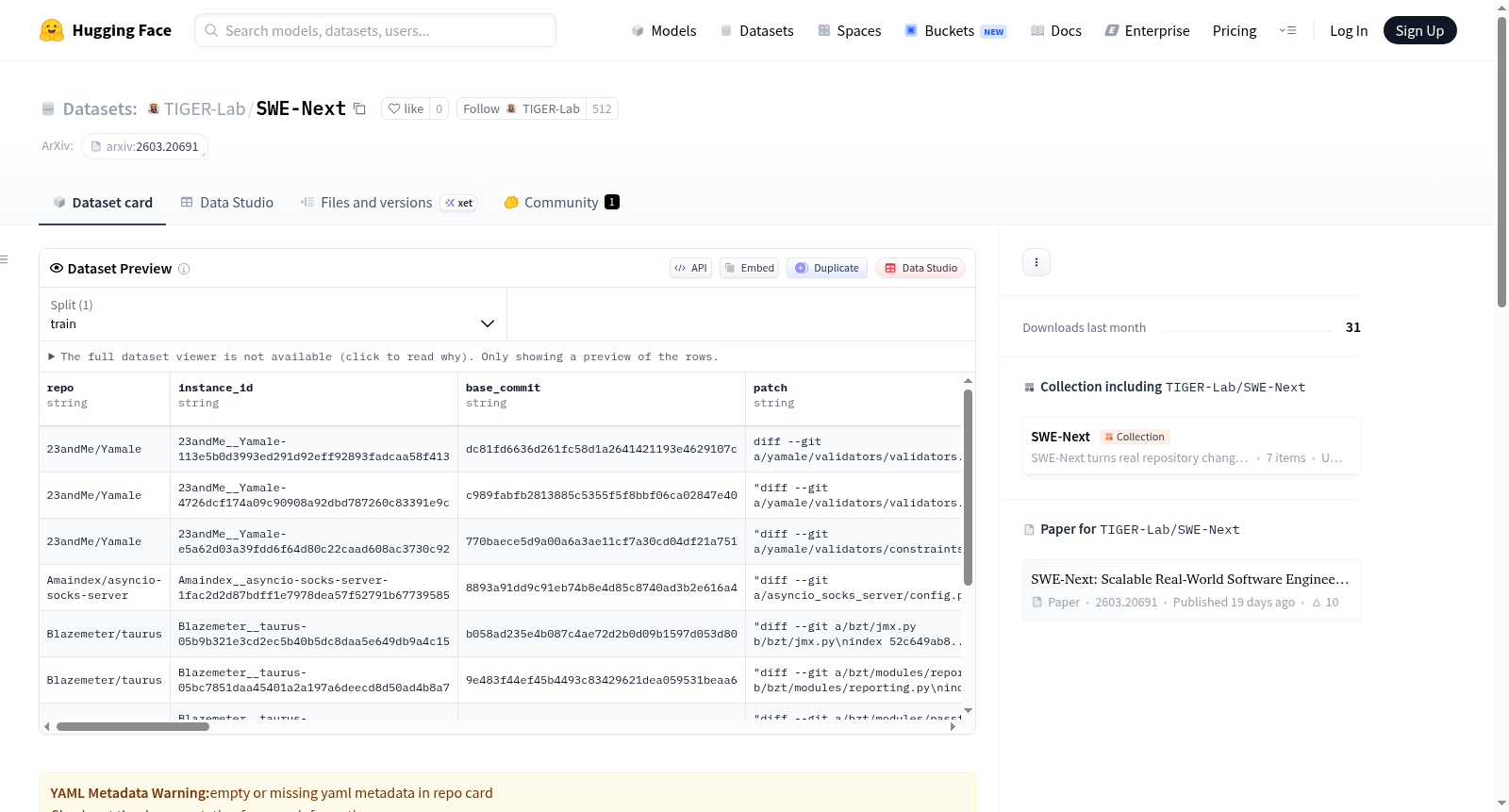
Task: Click the Downloads last month value 31
Action: pos(1352,327)
